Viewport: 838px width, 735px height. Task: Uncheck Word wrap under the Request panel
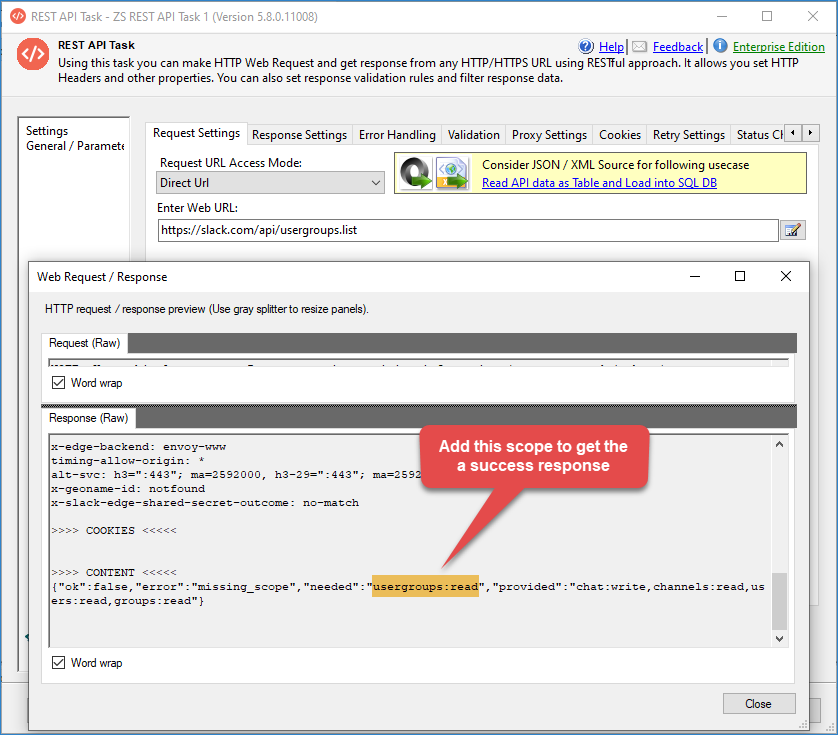pyautogui.click(x=59, y=383)
